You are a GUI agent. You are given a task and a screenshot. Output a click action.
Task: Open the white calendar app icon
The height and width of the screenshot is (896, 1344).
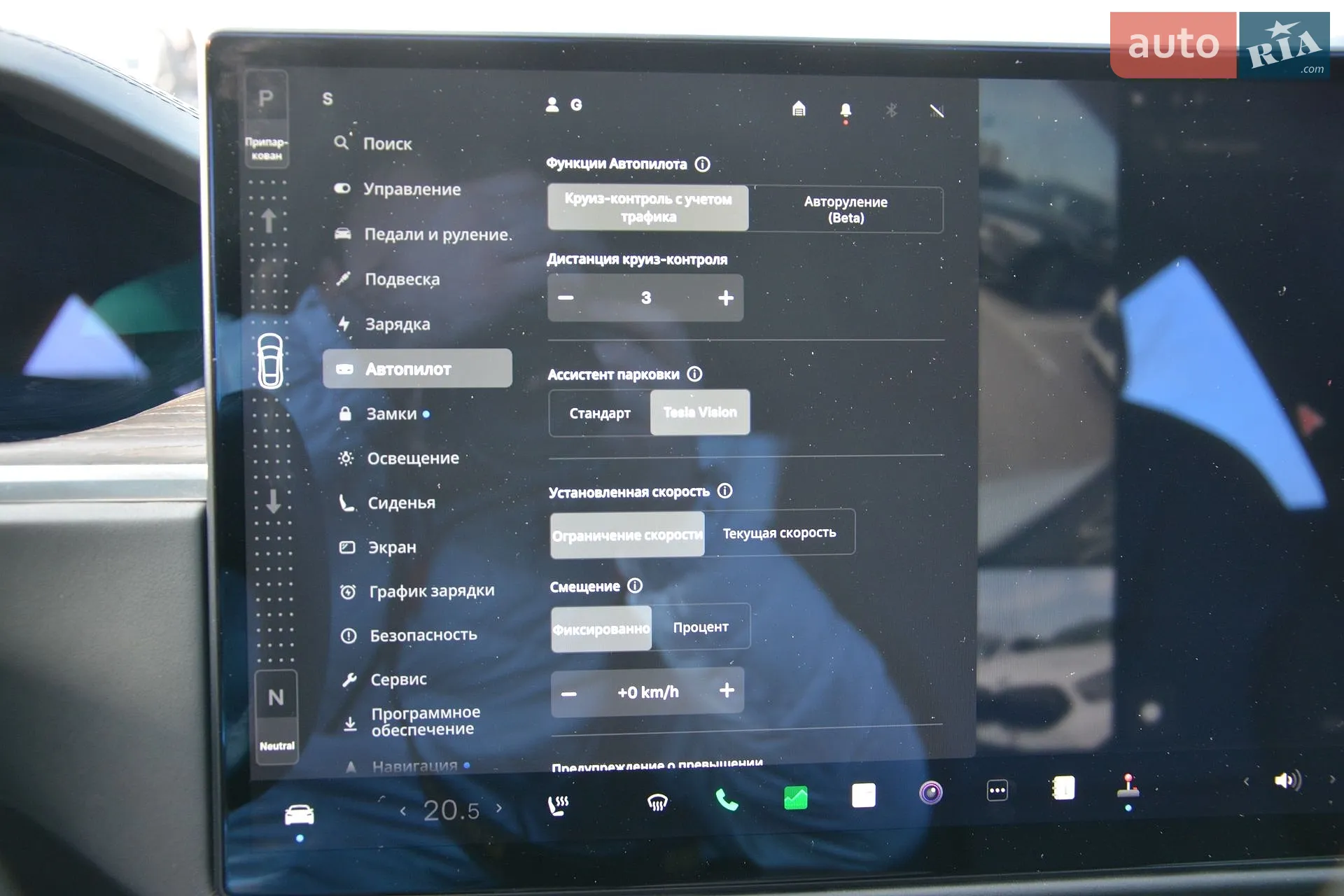[864, 795]
